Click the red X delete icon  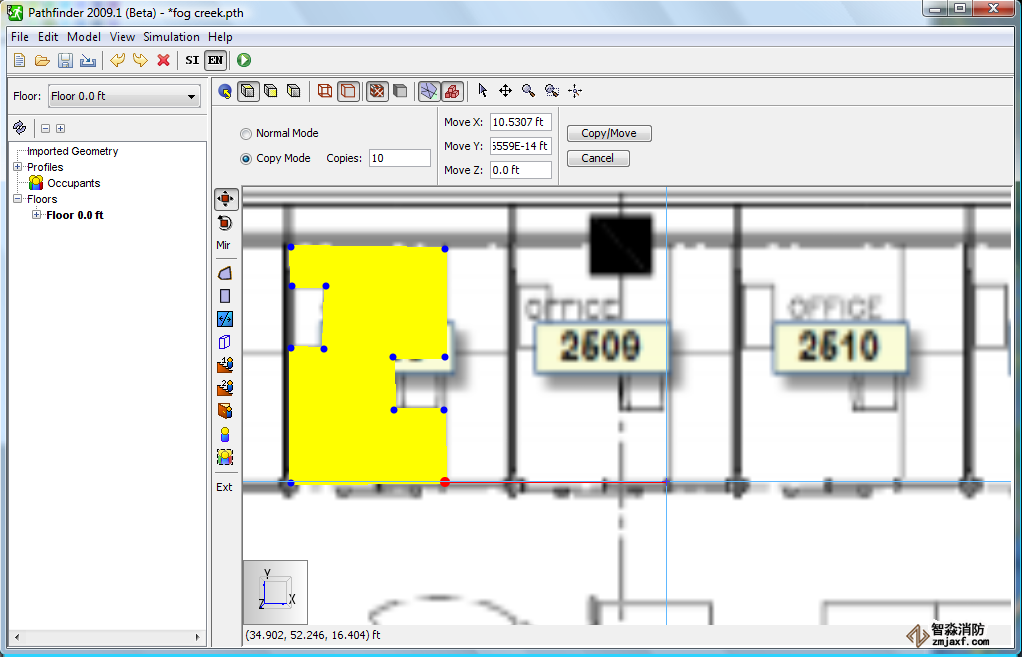coord(163,61)
